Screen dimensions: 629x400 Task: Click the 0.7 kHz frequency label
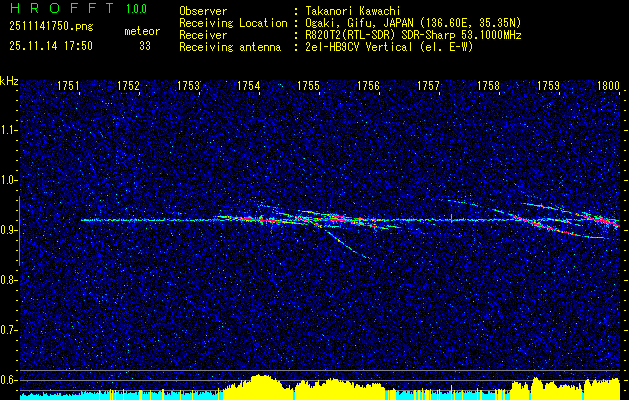(x=9, y=330)
